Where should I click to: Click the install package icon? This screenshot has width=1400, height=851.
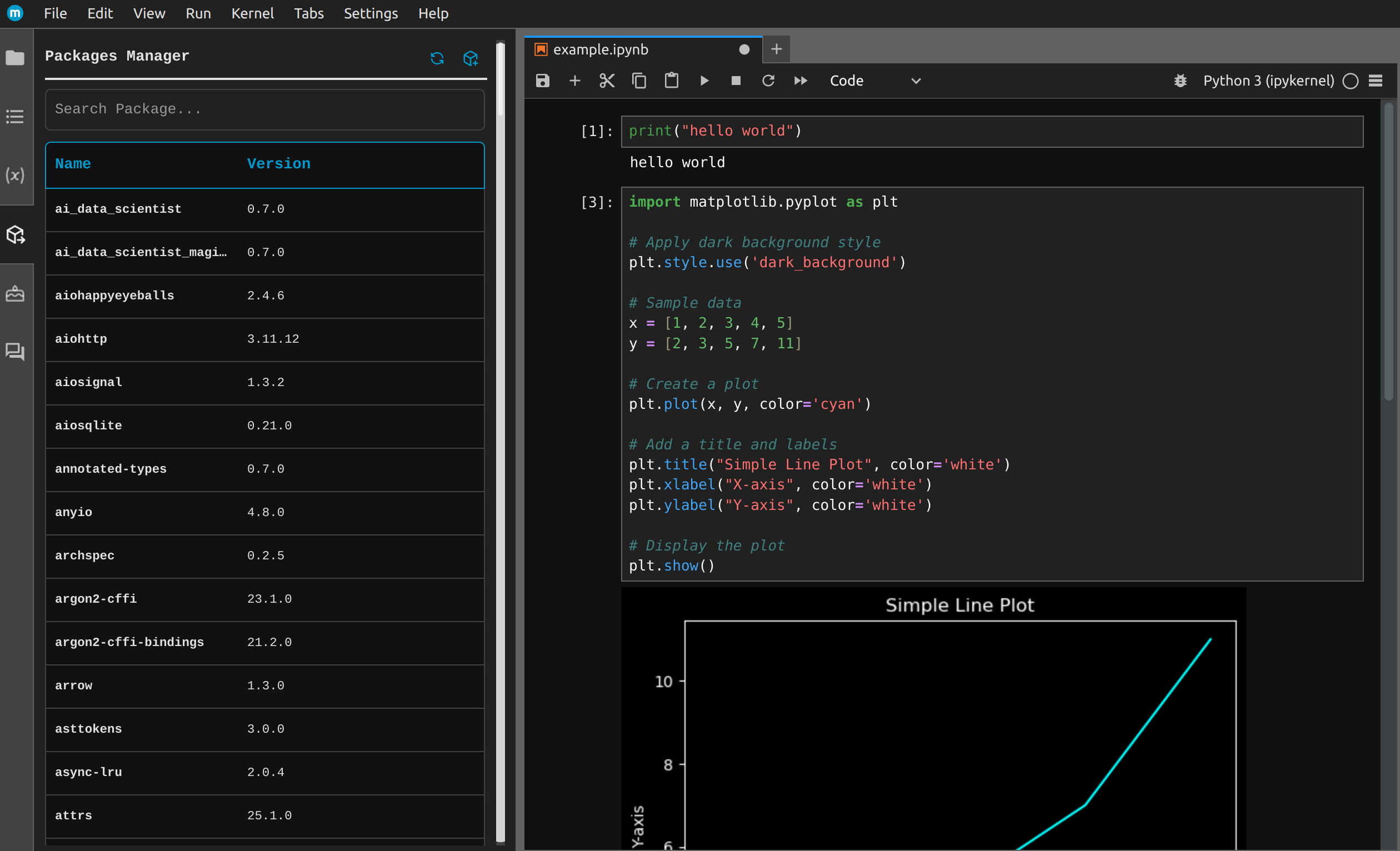pyautogui.click(x=471, y=58)
